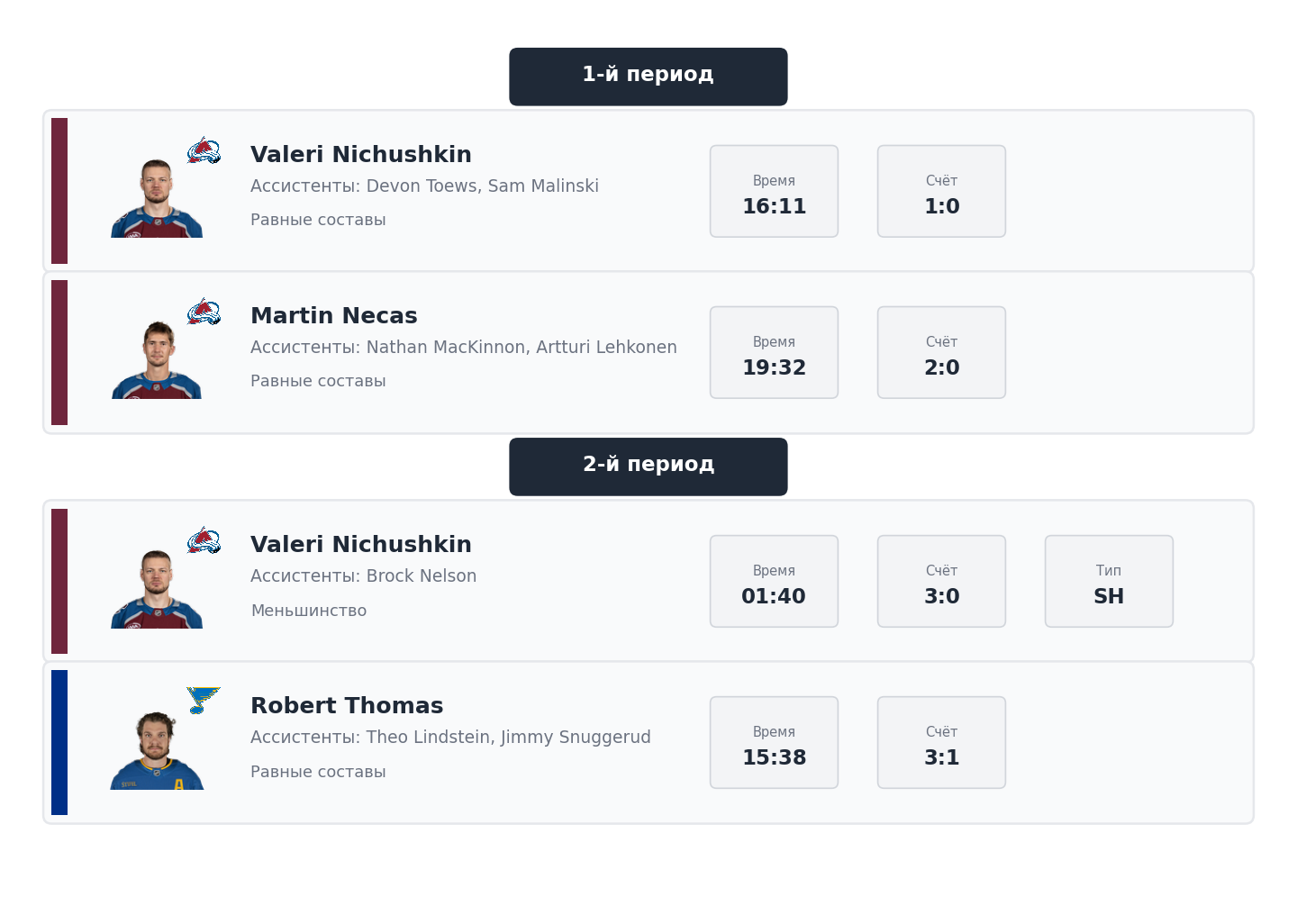Click assistants line listing Theo Lindstein

point(450,738)
